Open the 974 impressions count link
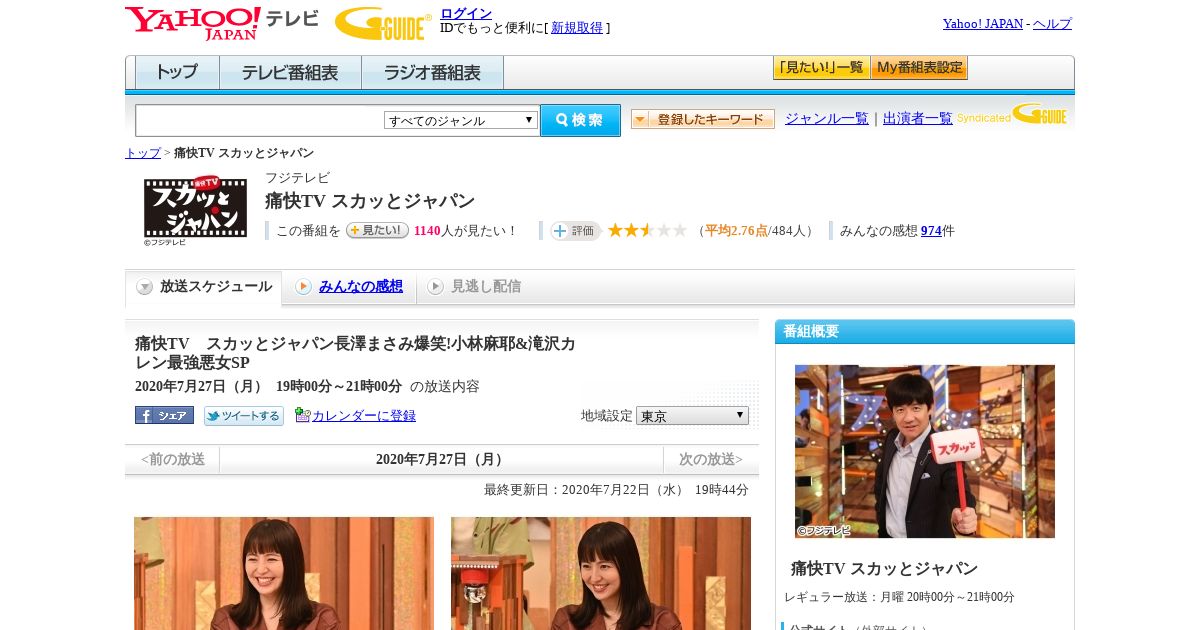This screenshot has width=1200, height=630. [931, 231]
